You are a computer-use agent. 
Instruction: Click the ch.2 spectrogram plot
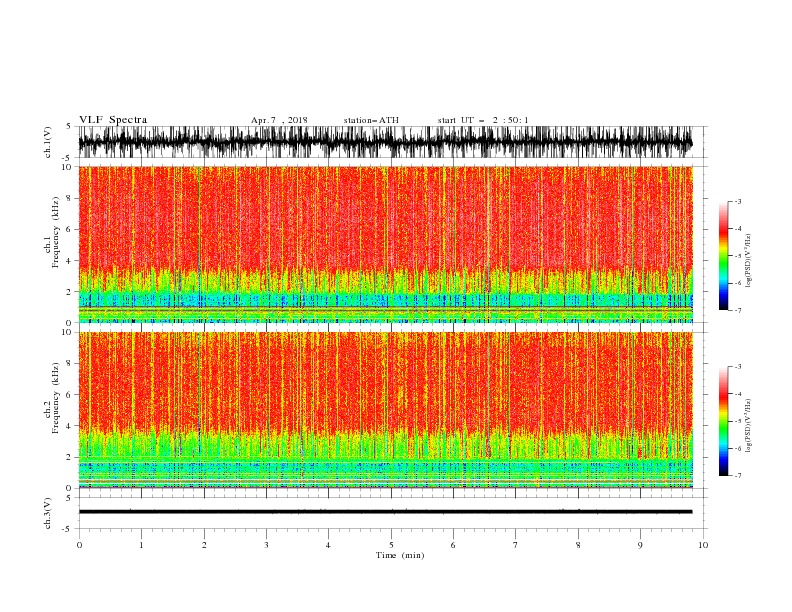(385, 410)
